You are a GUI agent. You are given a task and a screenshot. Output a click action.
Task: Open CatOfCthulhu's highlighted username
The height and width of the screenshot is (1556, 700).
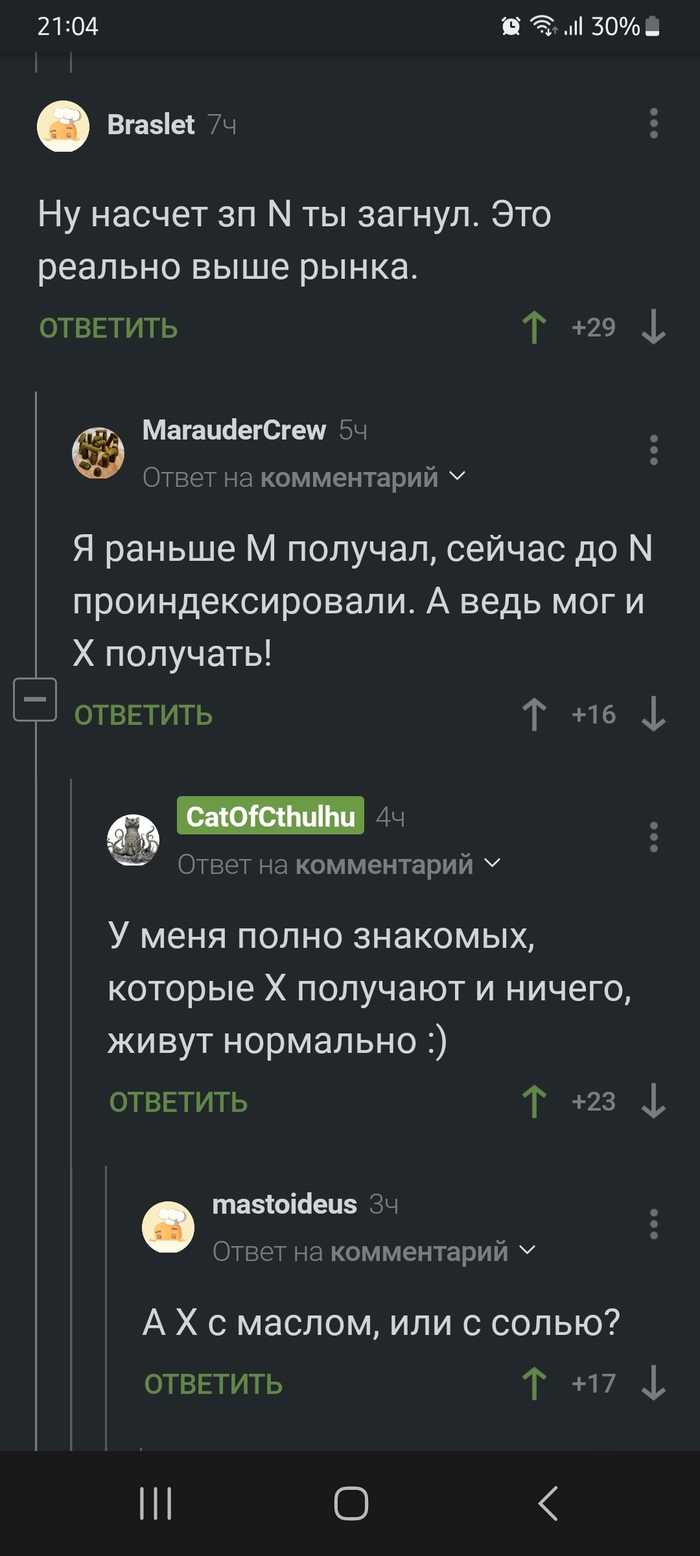point(270,816)
